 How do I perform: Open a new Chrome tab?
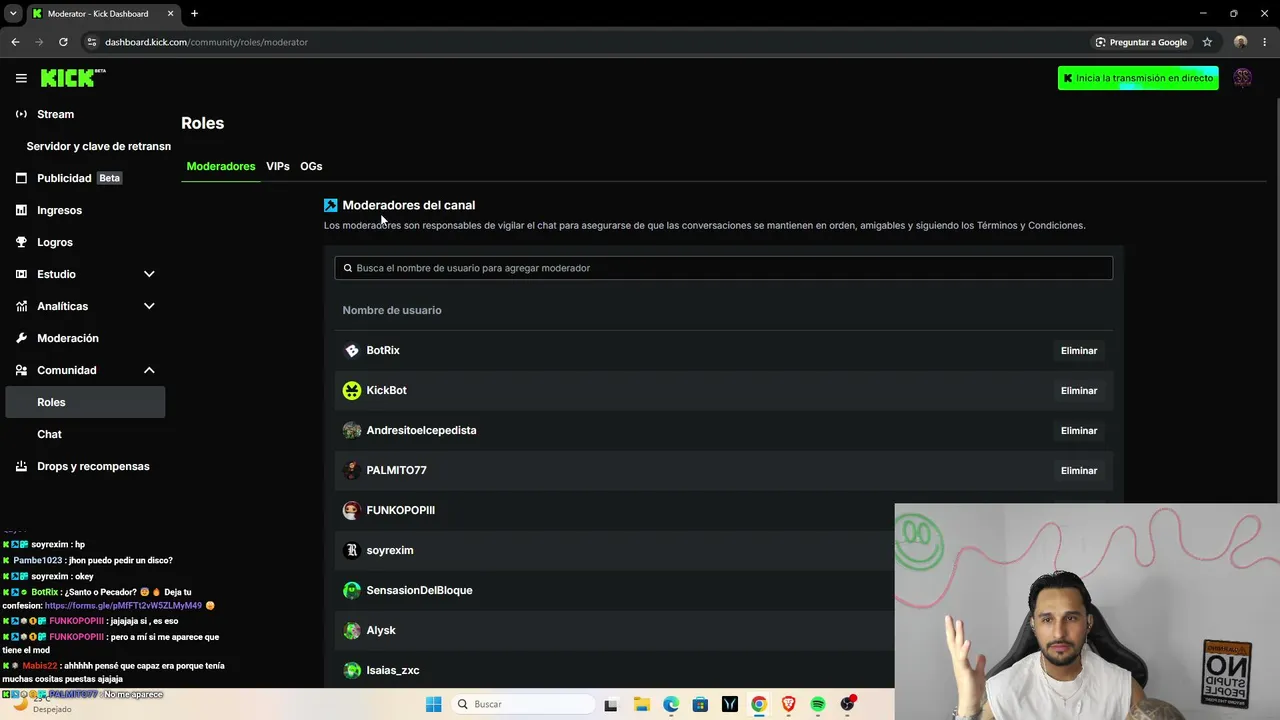point(194,13)
